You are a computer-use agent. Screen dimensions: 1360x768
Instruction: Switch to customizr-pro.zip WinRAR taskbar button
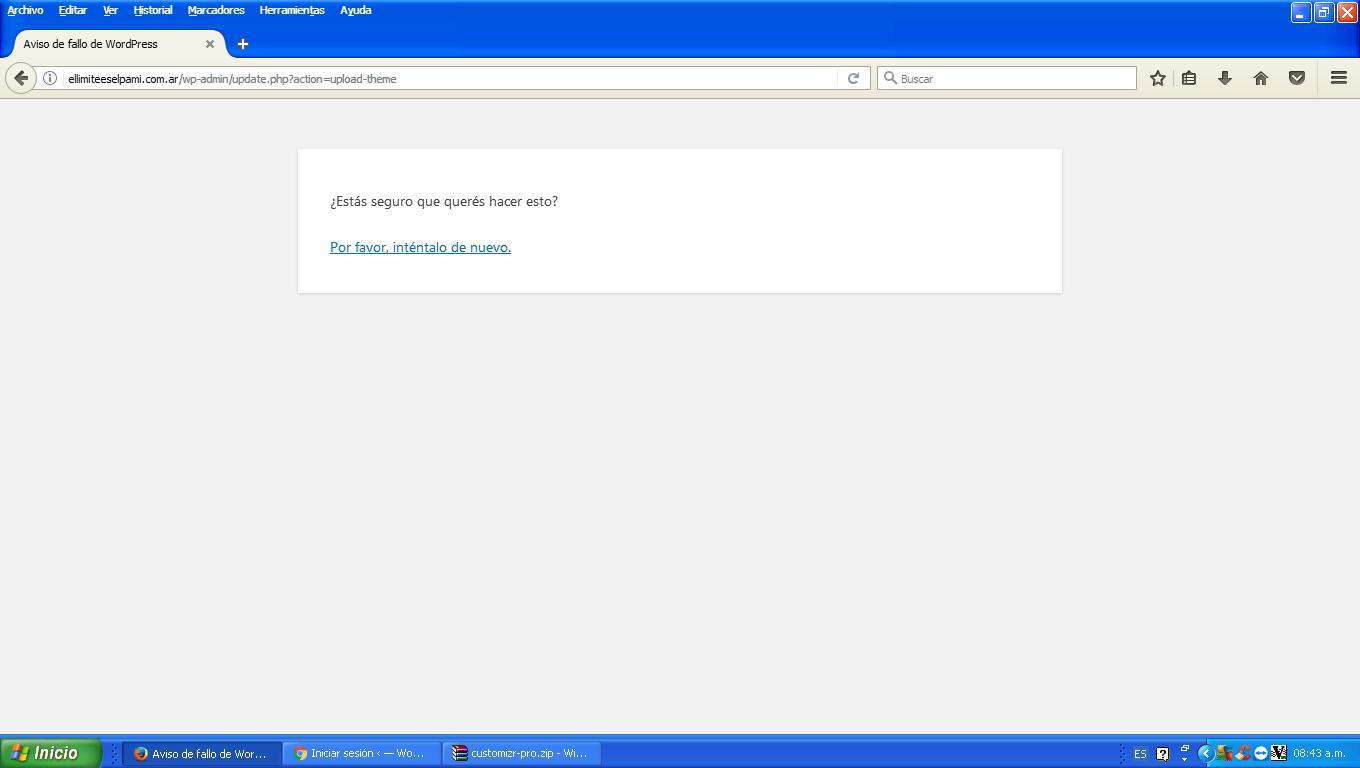click(522, 753)
